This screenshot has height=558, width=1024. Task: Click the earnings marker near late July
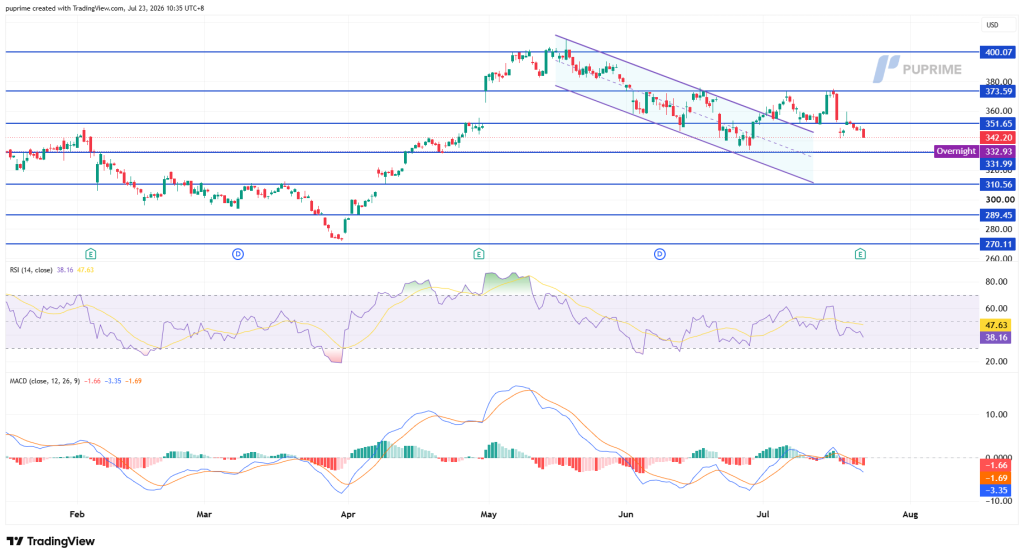(860, 254)
